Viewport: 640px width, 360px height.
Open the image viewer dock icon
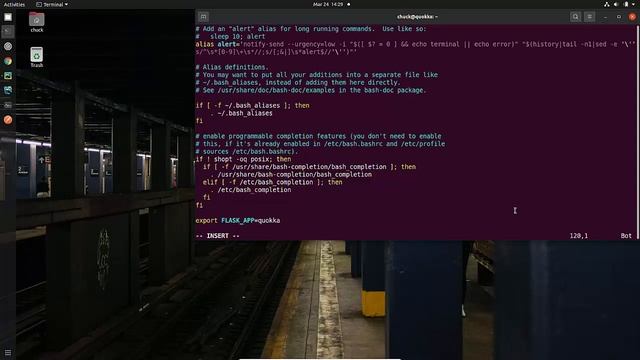(8, 76)
